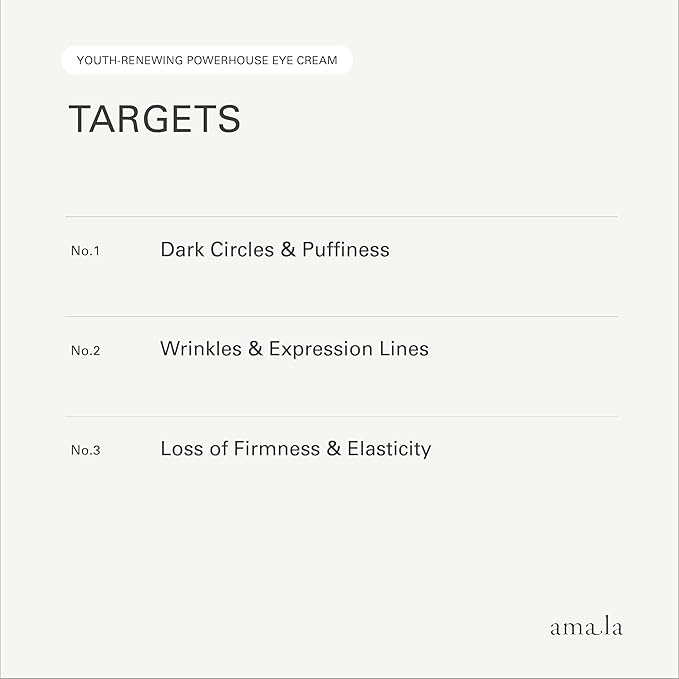The height and width of the screenshot is (679, 679).
Task: Click the Youth-Renewing Powerhouse Eye Cream pill label
Action: pyautogui.click(x=207, y=60)
